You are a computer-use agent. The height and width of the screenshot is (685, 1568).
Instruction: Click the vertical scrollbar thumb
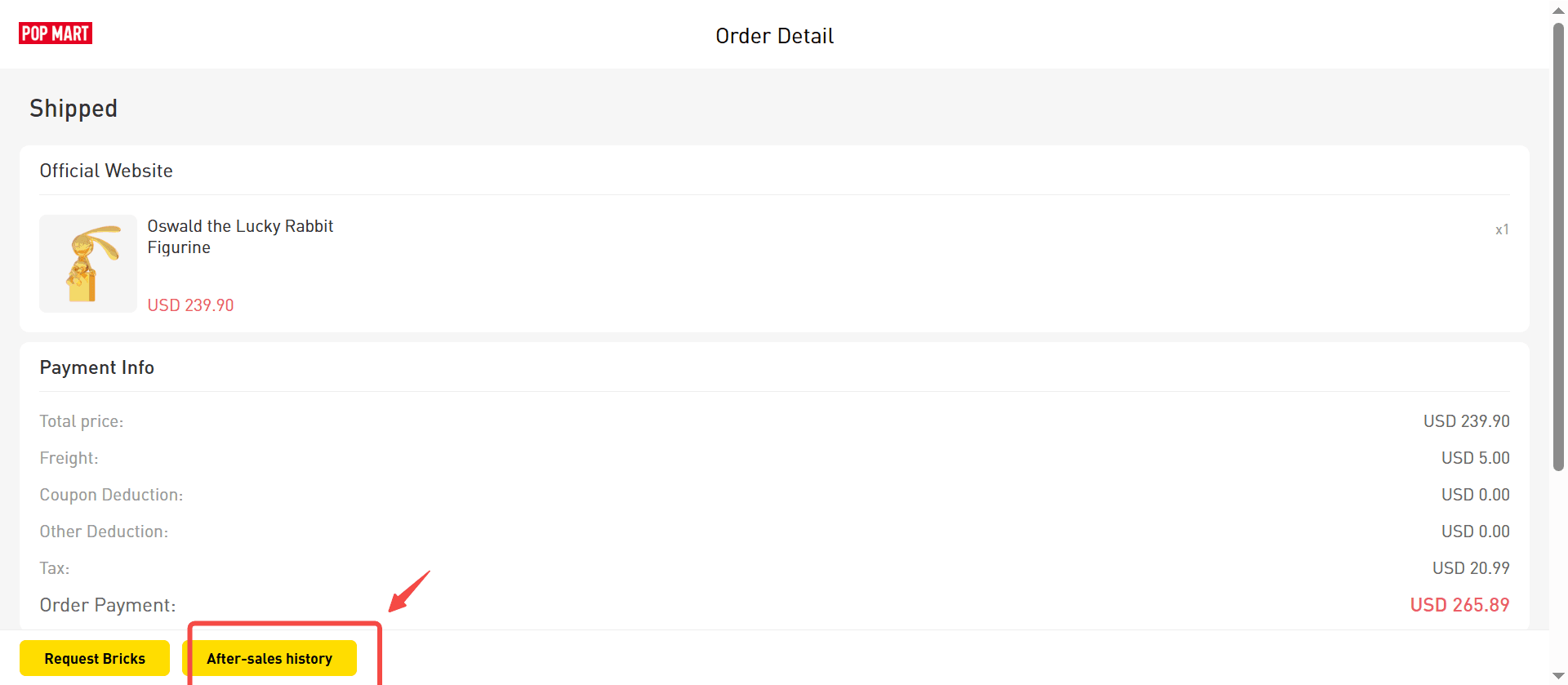pyautogui.click(x=1558, y=247)
